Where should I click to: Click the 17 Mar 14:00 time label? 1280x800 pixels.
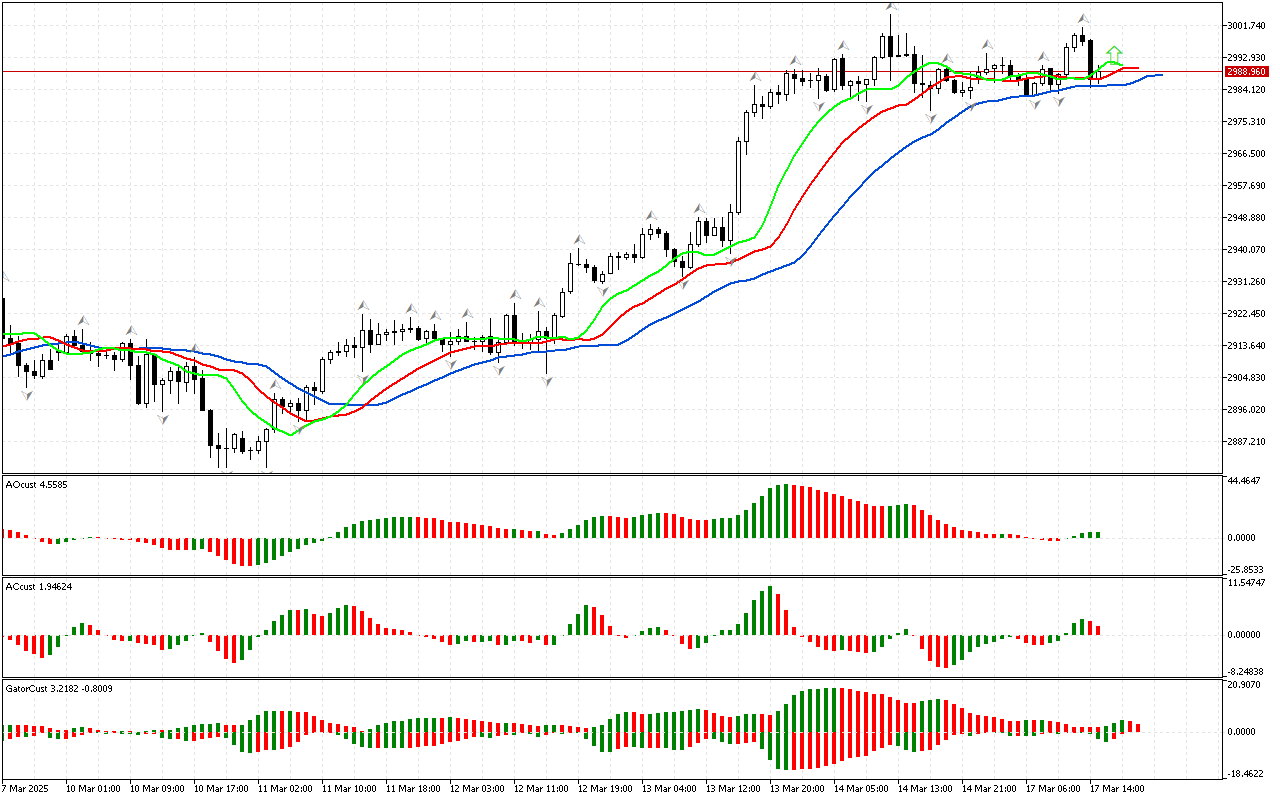coord(1117,788)
